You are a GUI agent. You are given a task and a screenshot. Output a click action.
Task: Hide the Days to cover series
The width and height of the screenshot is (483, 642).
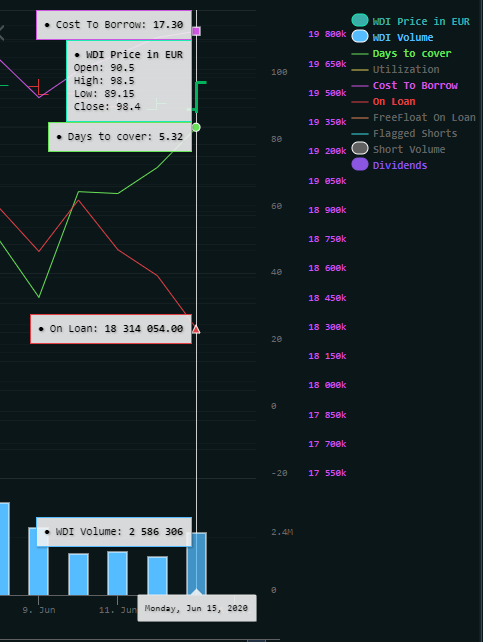401,53
